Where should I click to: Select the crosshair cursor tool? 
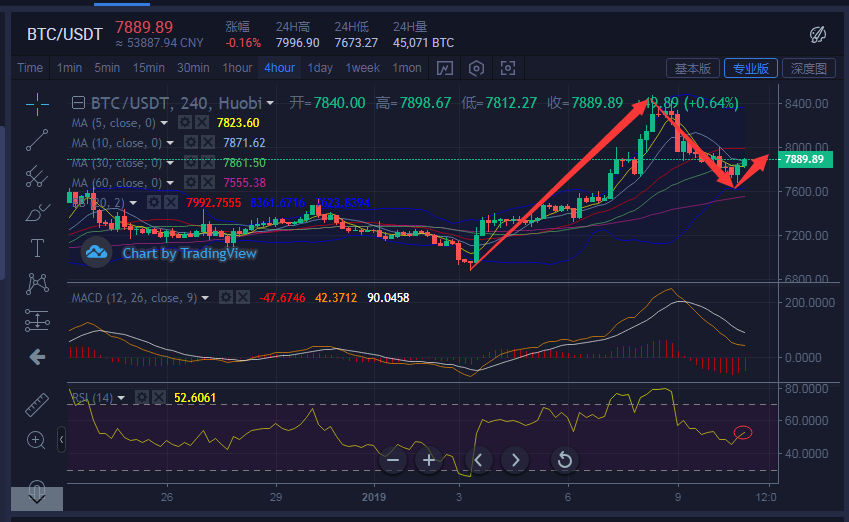(x=37, y=102)
